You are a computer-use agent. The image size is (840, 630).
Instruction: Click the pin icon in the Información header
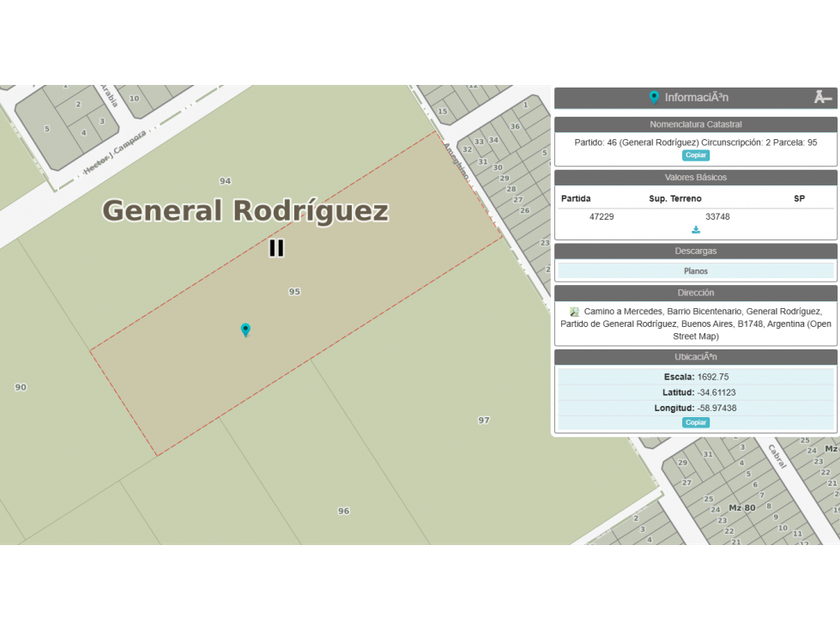pos(654,97)
